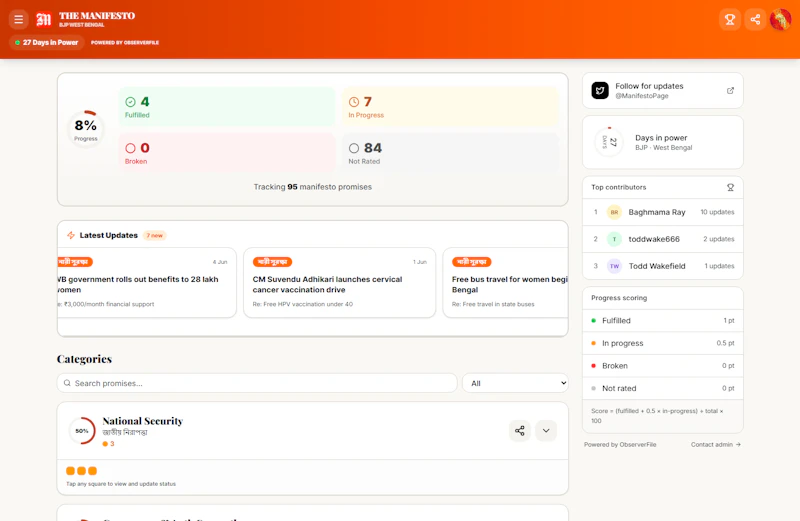Image resolution: width=800 pixels, height=521 pixels.
Task: Click the trophy icon in Top contributors
Action: [730, 187]
